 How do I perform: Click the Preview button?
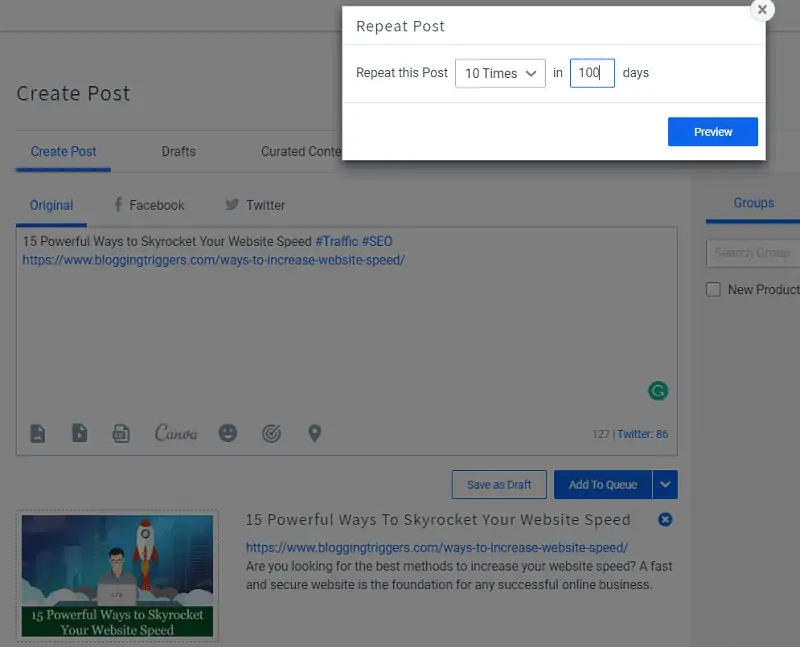712,132
